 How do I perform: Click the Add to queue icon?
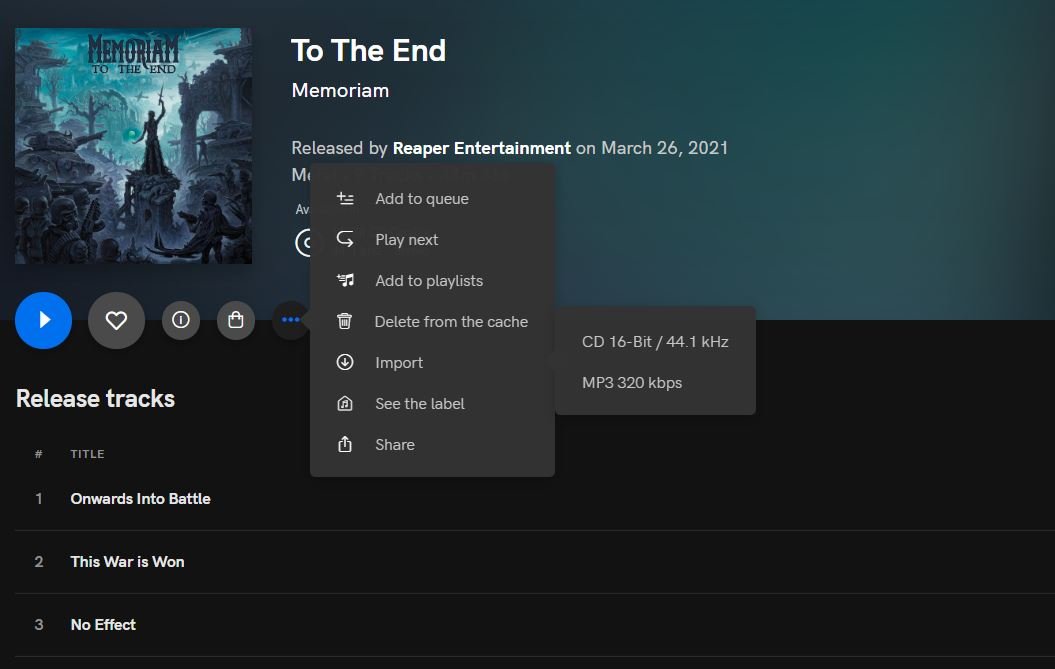[345, 199]
